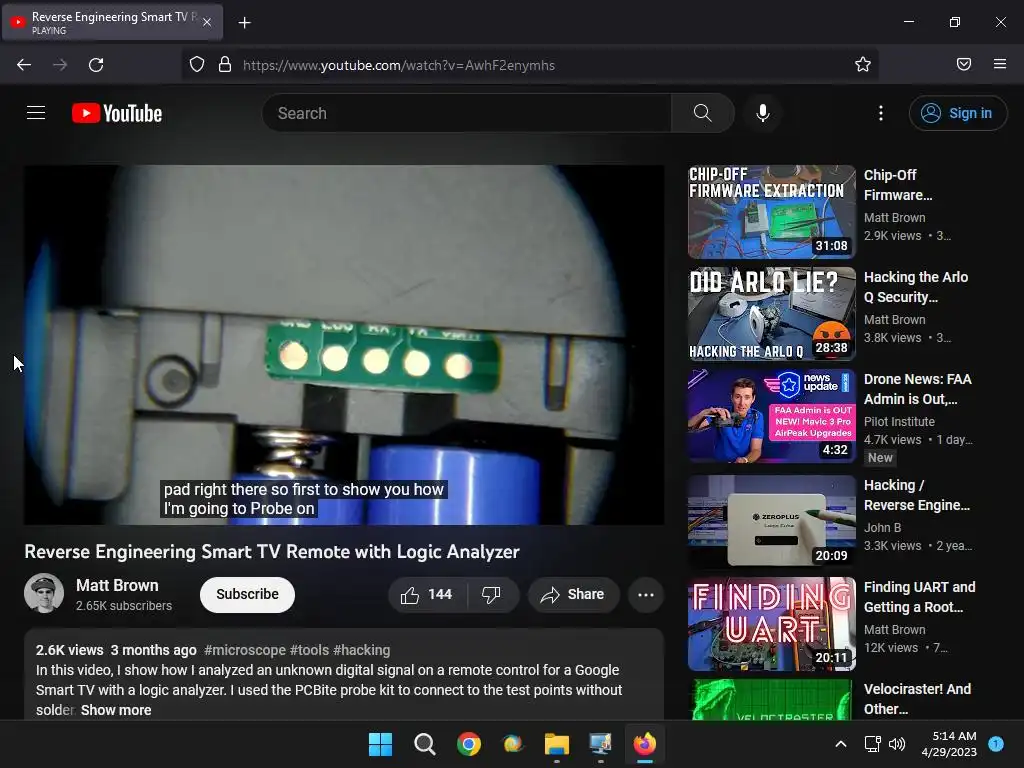Bookmark this page with star icon
Viewport: 1024px width, 768px height.
(863, 64)
